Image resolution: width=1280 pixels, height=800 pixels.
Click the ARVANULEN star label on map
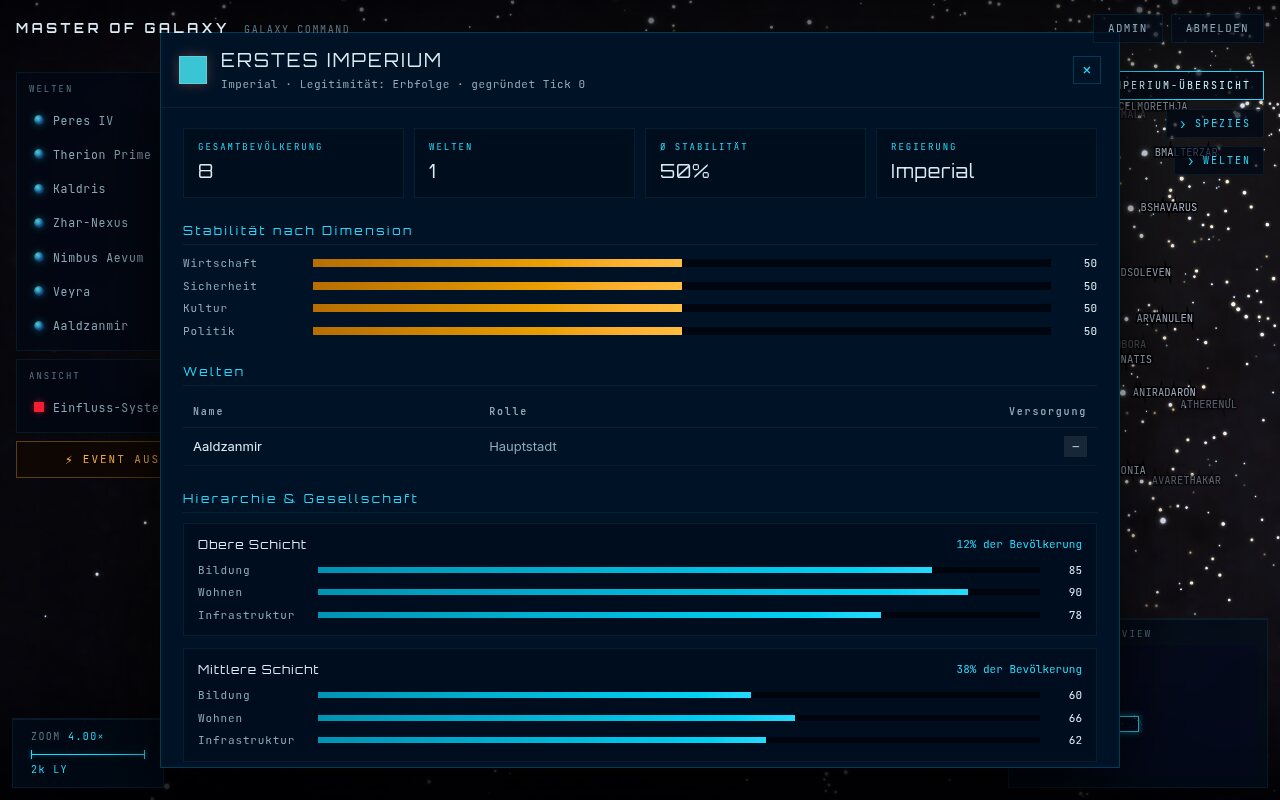[1164, 319]
